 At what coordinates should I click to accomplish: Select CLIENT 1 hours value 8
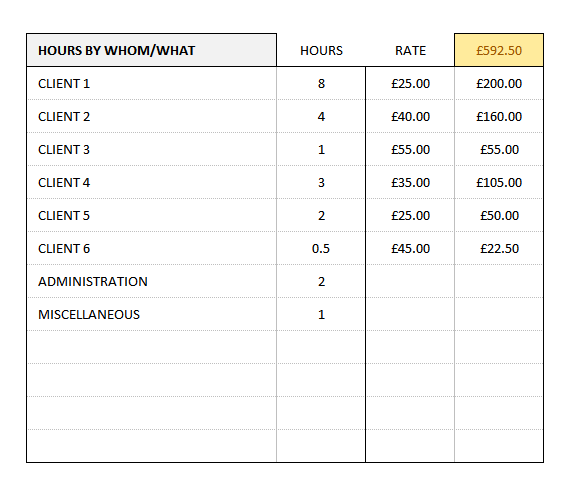[x=321, y=83]
